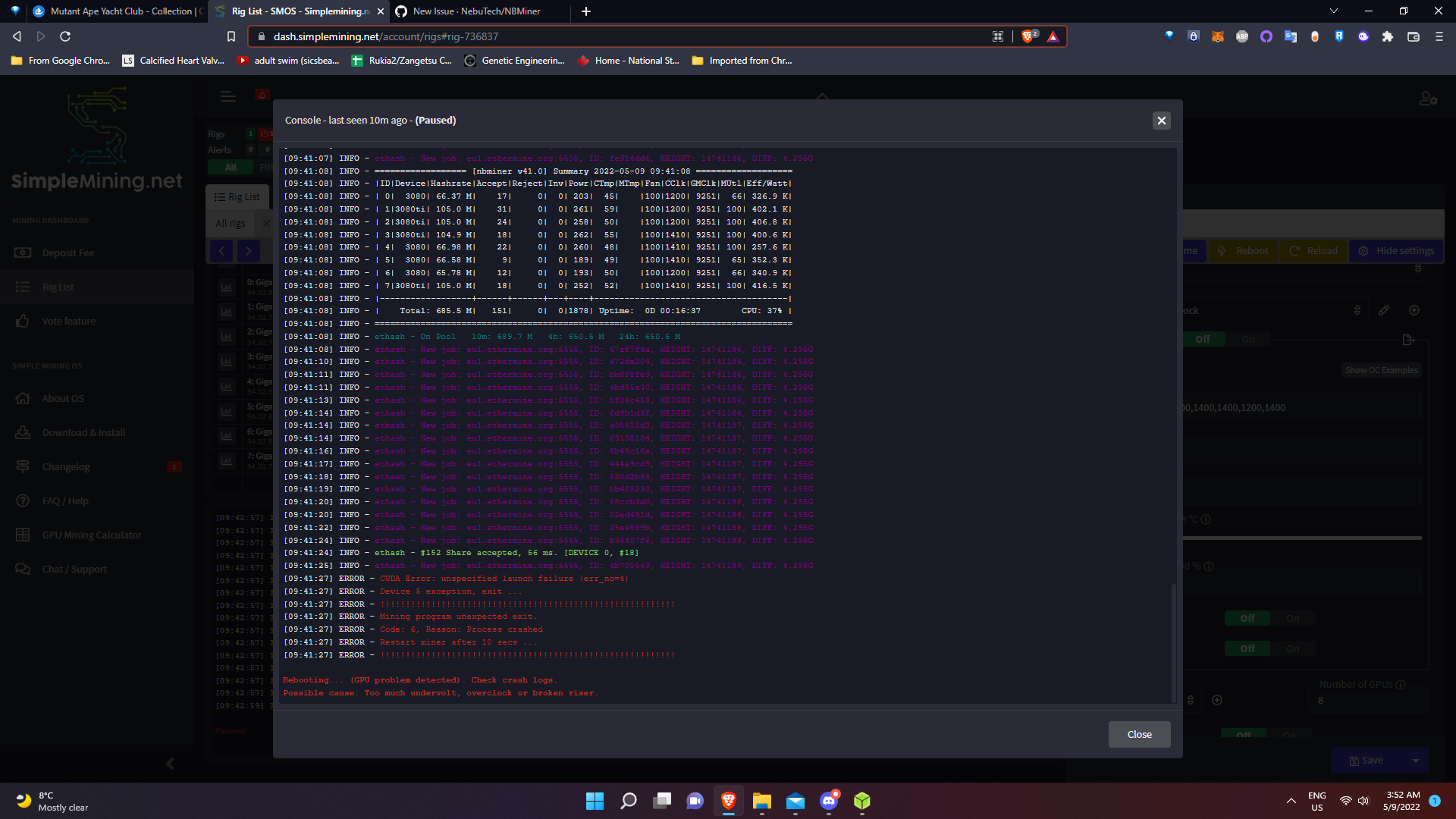The height and width of the screenshot is (819, 1456).
Task: Collapse the sidebar with the left chevron
Action: pos(170,764)
